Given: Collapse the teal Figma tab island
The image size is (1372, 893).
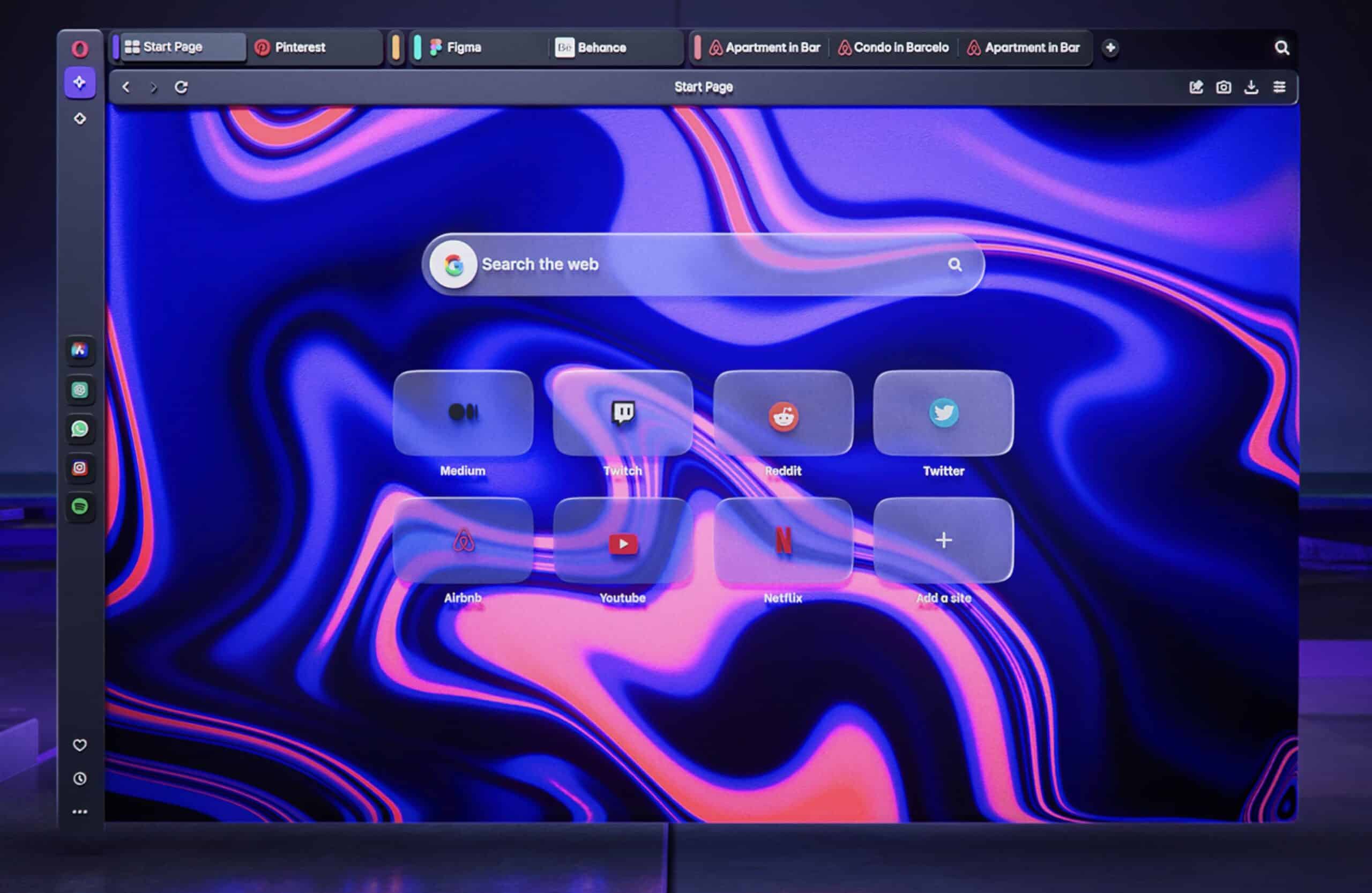Looking at the screenshot, I should (417, 47).
